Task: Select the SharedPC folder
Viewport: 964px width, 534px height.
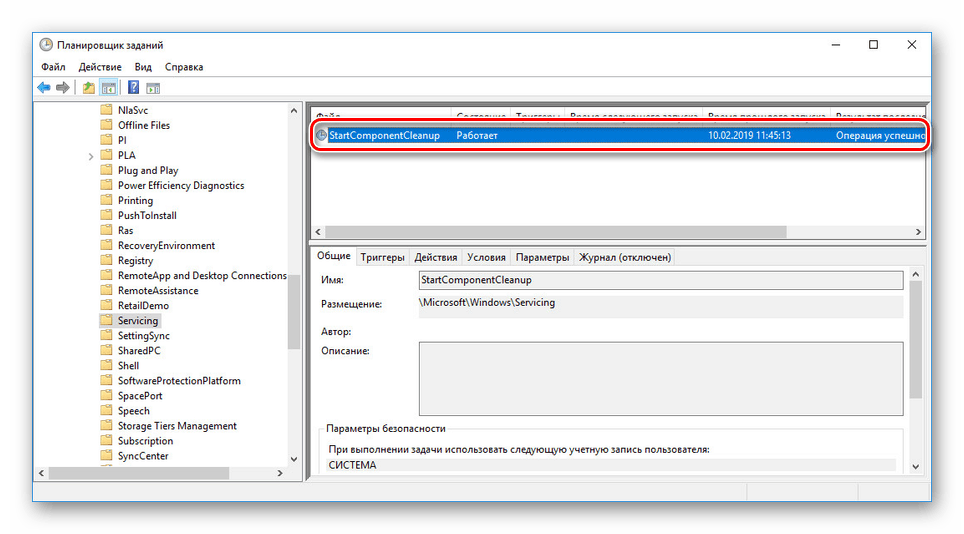Action: (139, 351)
